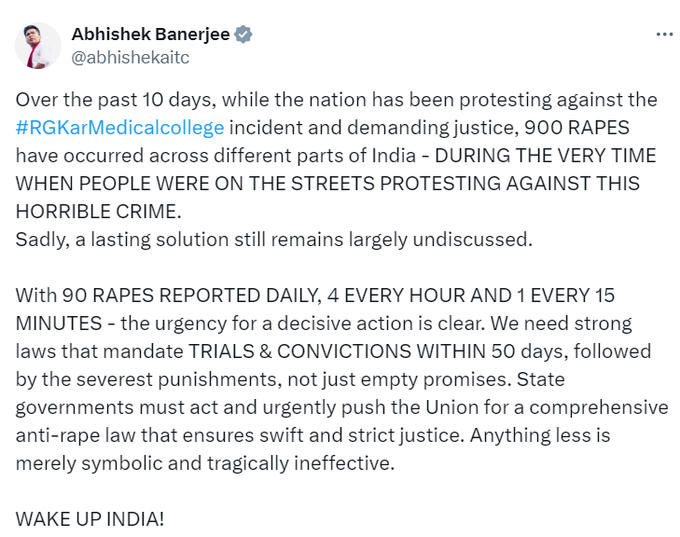This screenshot has width=680, height=537.
Task: Click 'MINUTES - the urgency' text line
Action: 324,324
